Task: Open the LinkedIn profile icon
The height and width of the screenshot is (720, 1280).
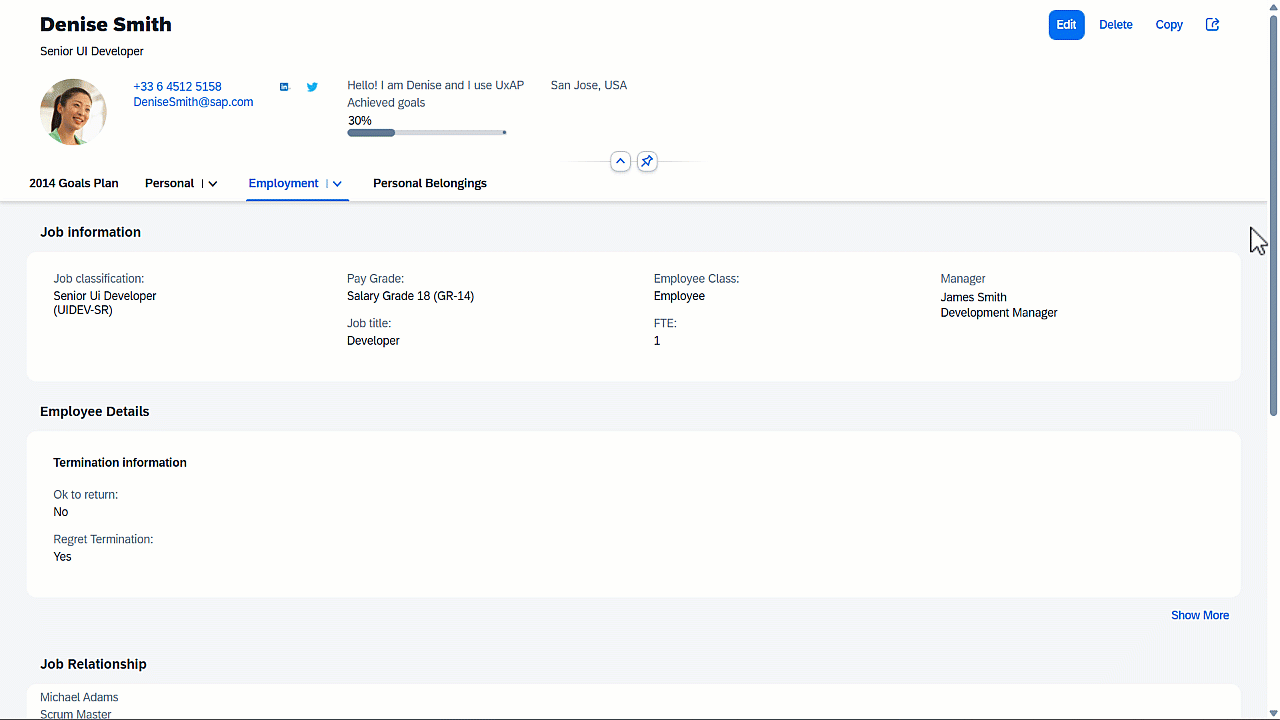Action: tap(284, 87)
